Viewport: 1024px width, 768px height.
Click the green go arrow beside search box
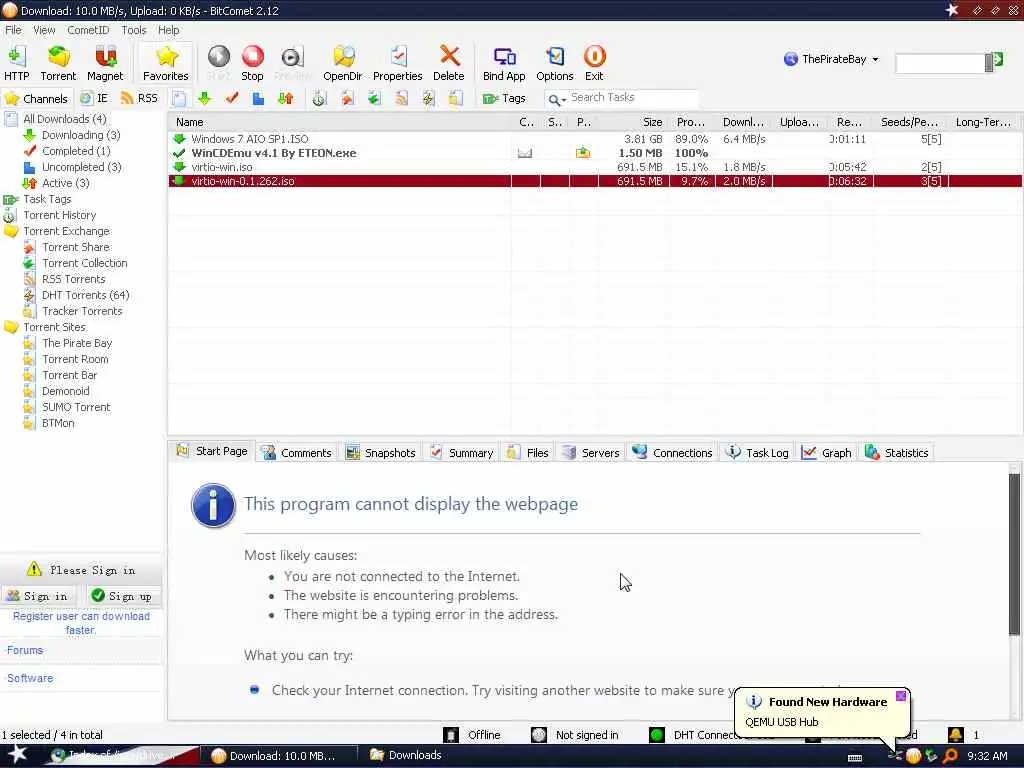[997, 61]
